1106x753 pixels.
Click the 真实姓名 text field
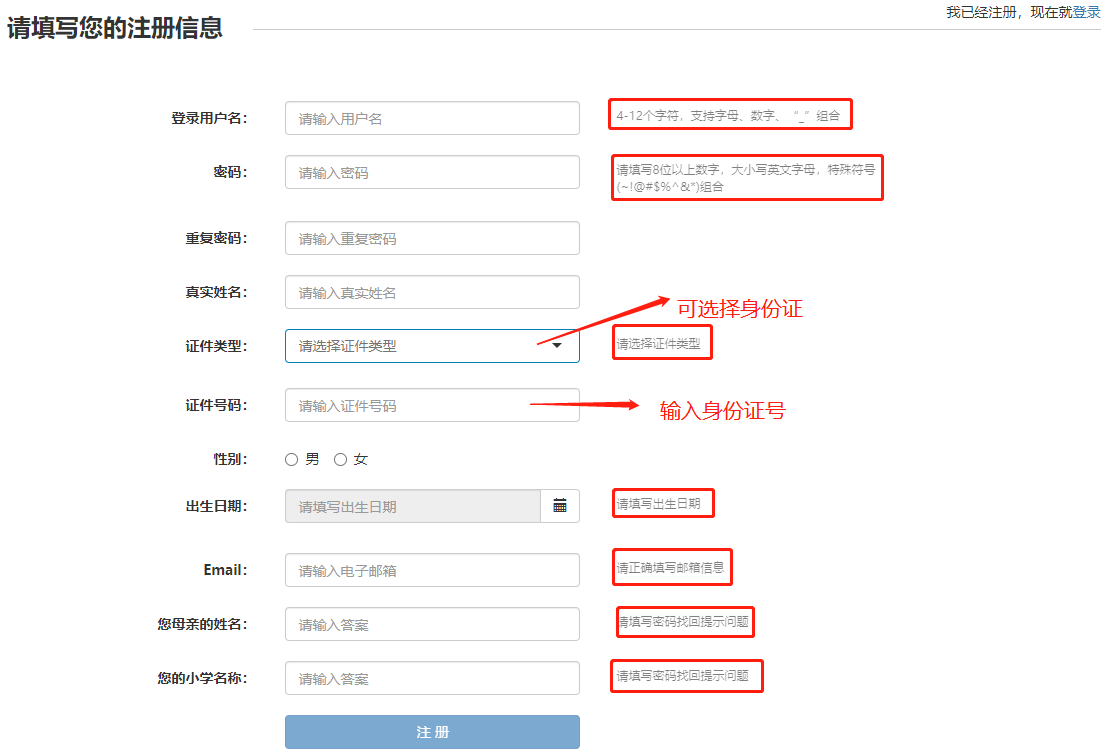[432, 292]
